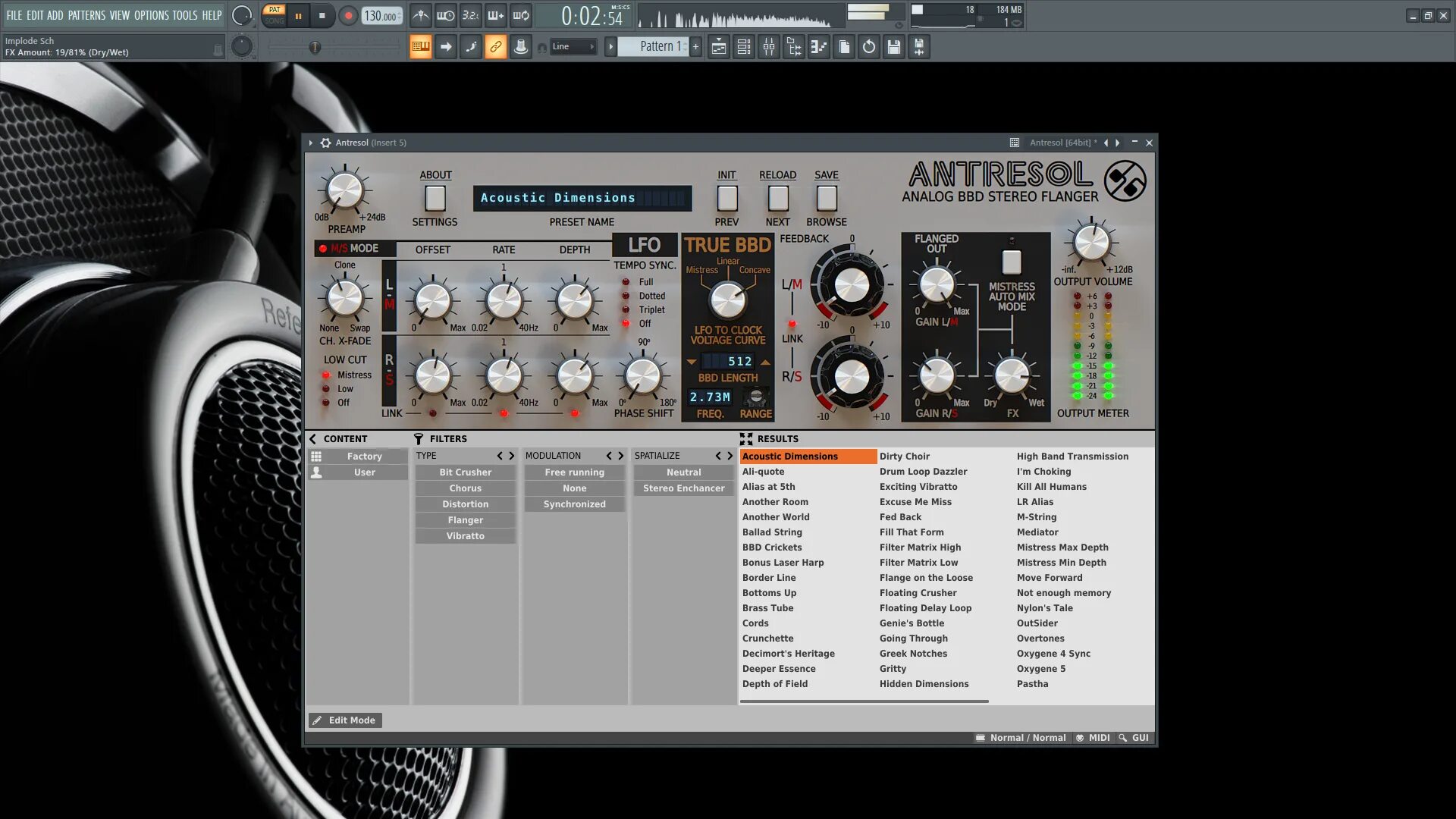The width and height of the screenshot is (1456, 819).
Task: Enable Mistress Auto Mix Mode switch
Action: 1011,262
